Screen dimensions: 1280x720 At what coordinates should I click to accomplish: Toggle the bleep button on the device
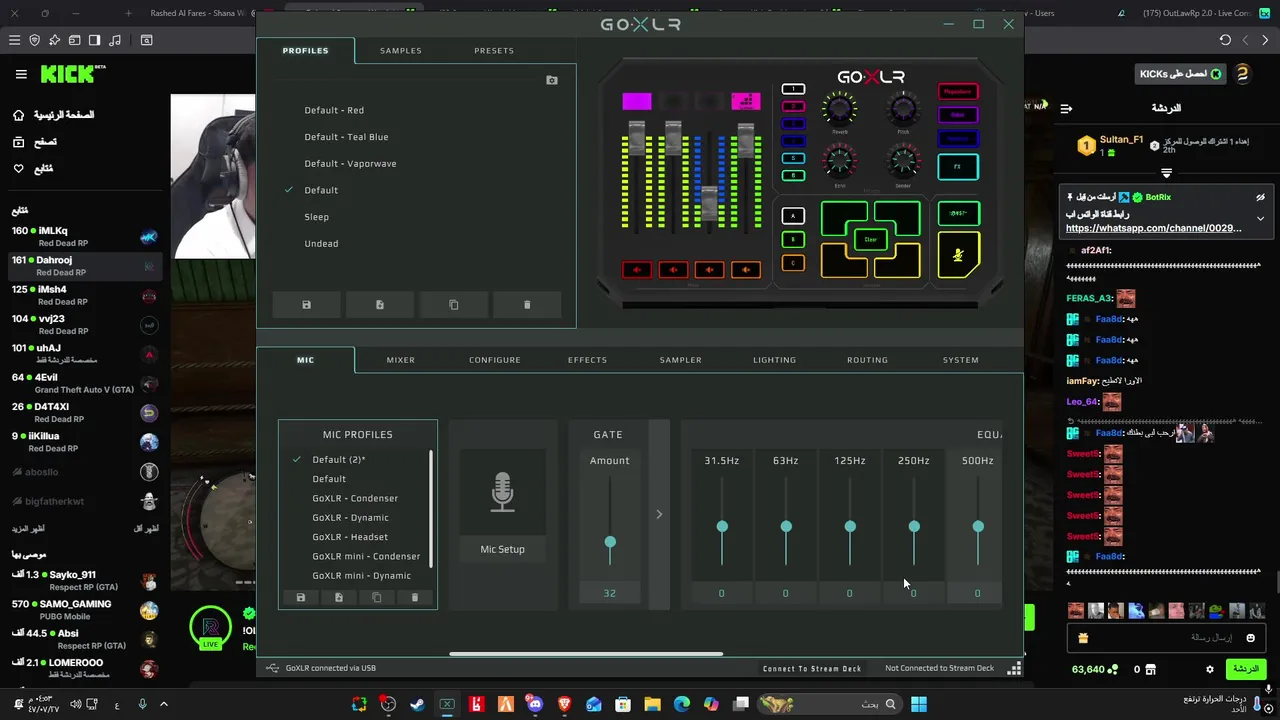click(958, 213)
